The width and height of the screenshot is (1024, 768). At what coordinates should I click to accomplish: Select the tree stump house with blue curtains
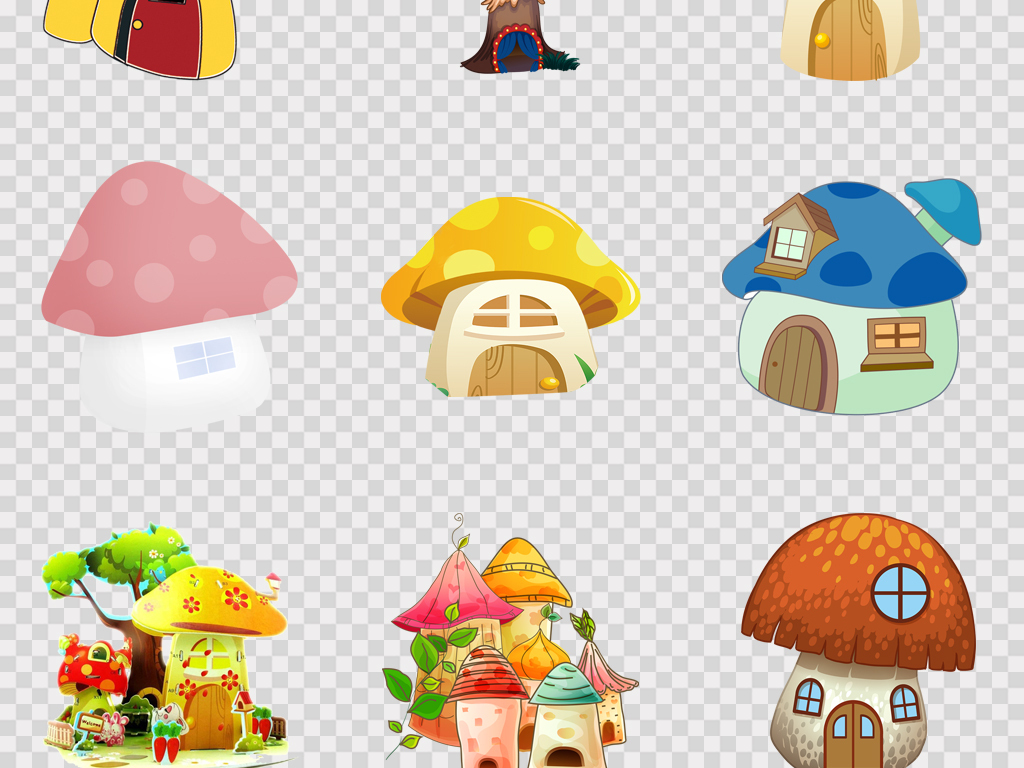(516, 40)
